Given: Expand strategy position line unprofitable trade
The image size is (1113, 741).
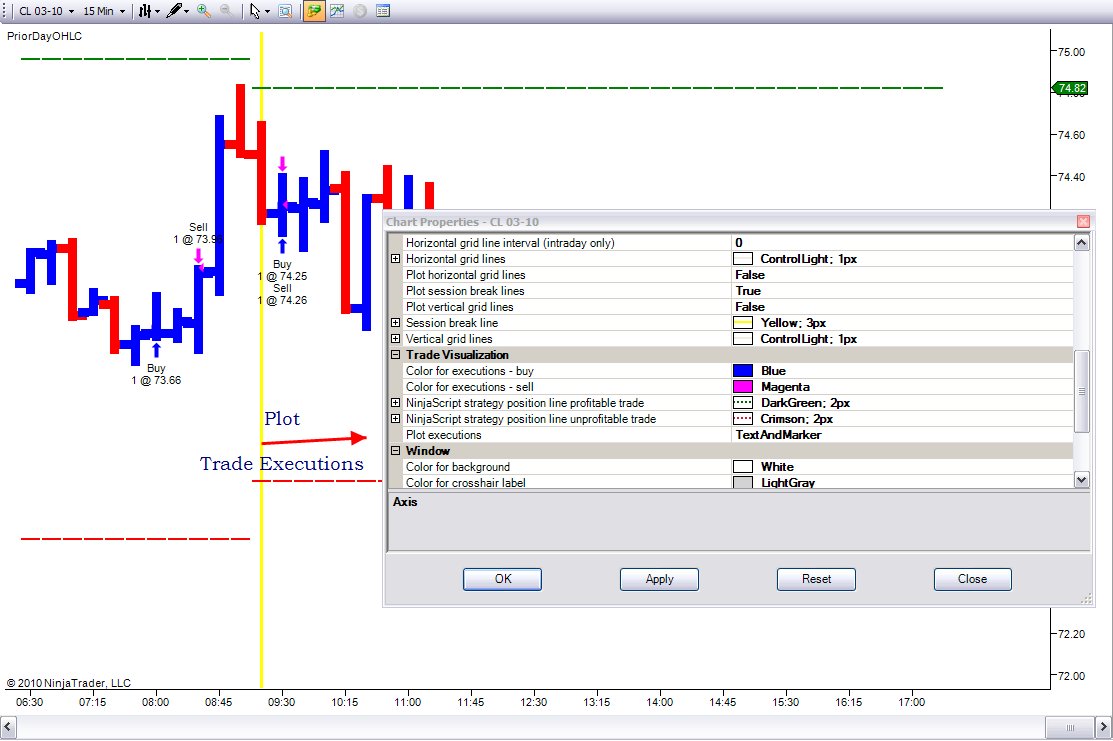Looking at the screenshot, I should click(395, 419).
